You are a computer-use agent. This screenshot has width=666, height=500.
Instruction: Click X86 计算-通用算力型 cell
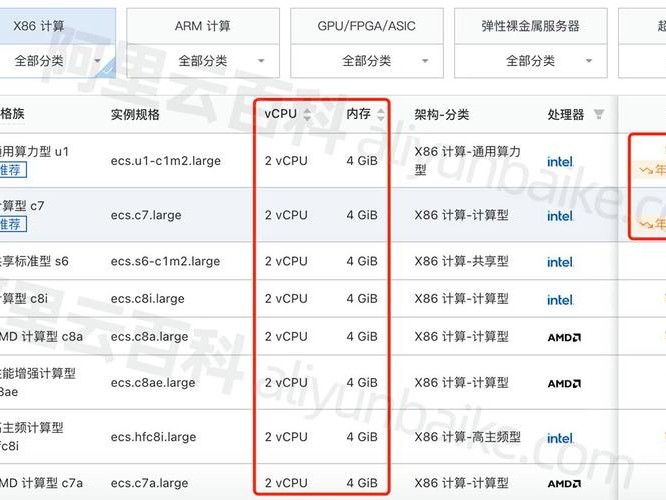(x=467, y=161)
